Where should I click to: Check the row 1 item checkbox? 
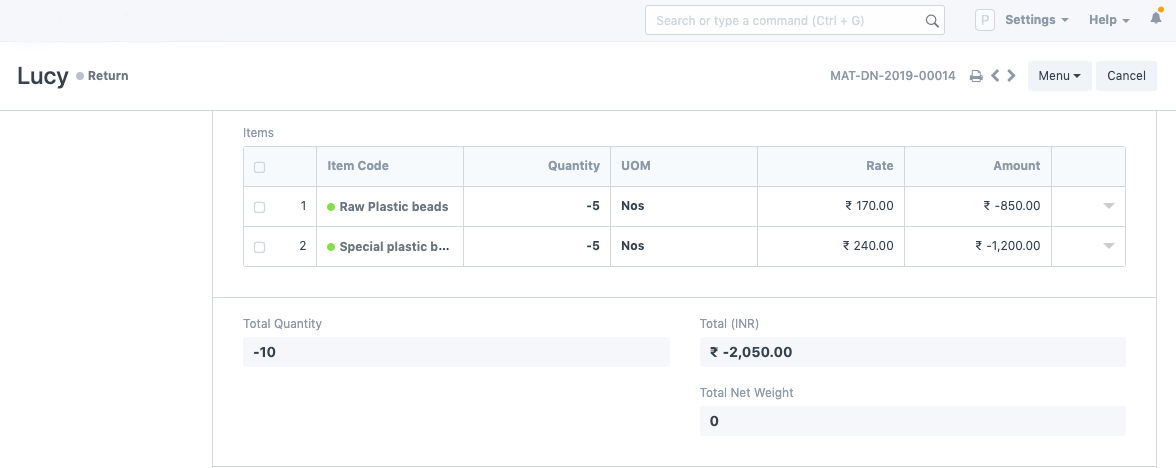260,207
